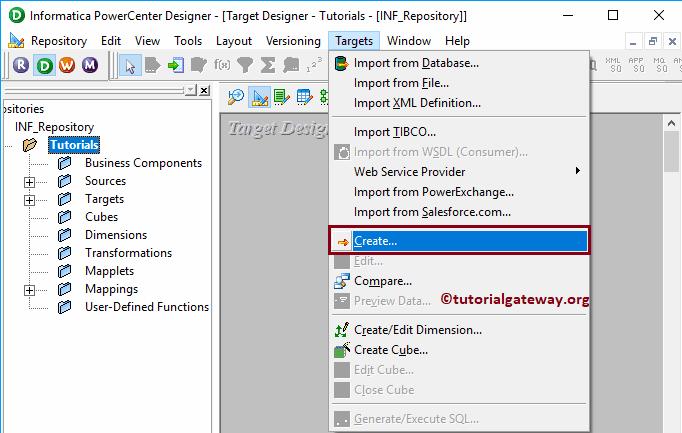The width and height of the screenshot is (682, 433).
Task: Select the arrow pointer tool
Action: (130, 65)
